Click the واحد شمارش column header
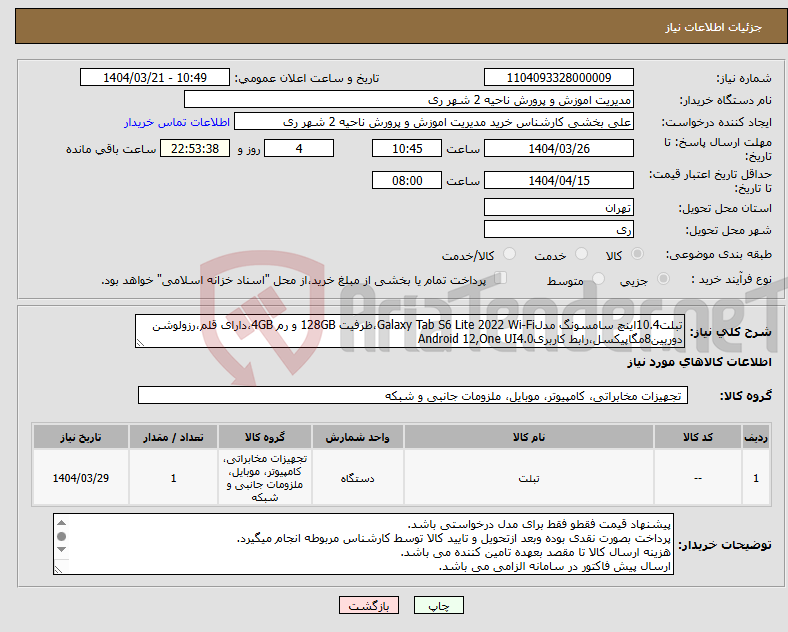Image resolution: width=788 pixels, height=632 pixels. point(357,437)
